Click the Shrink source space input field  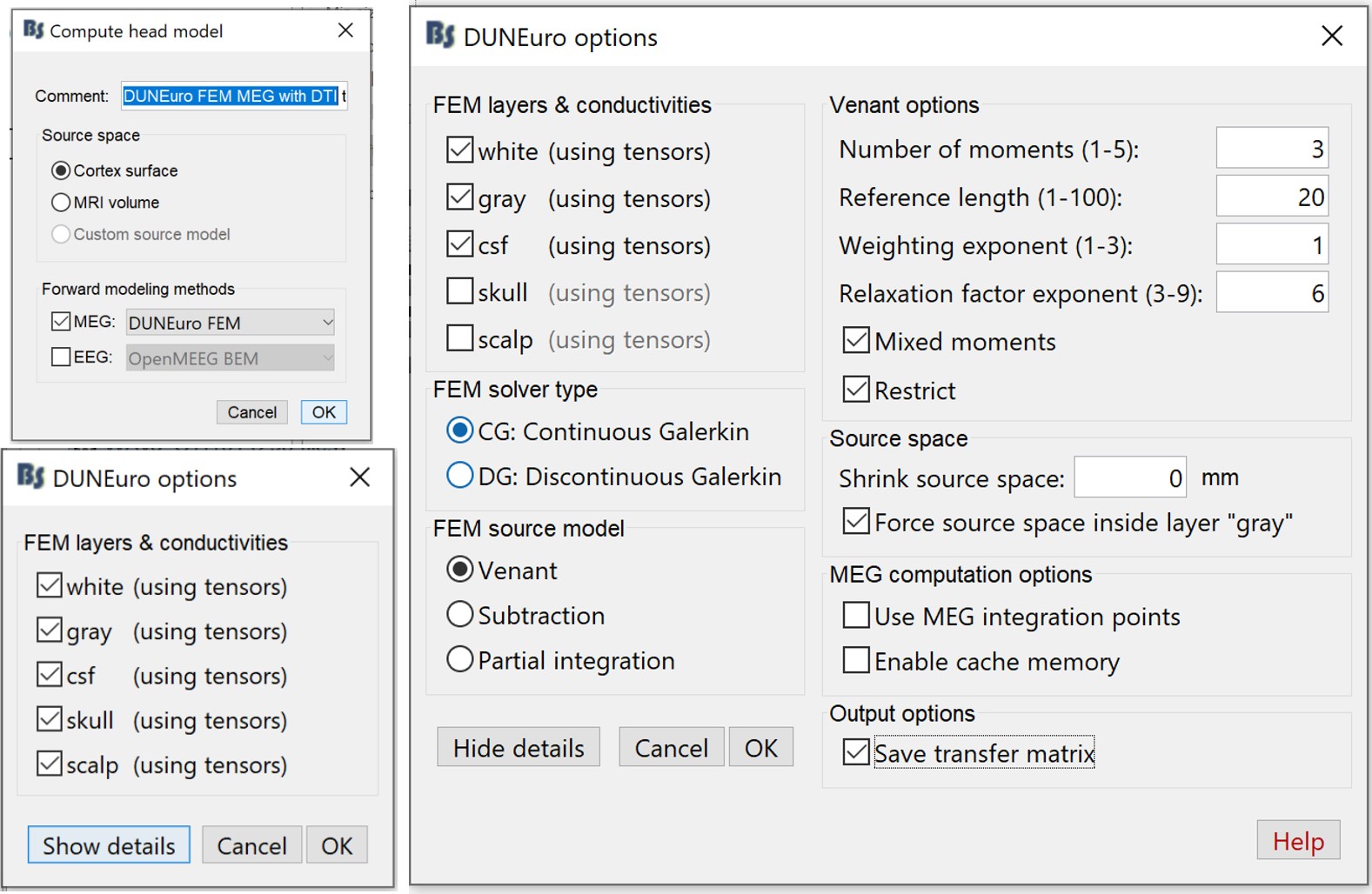pos(1130,477)
